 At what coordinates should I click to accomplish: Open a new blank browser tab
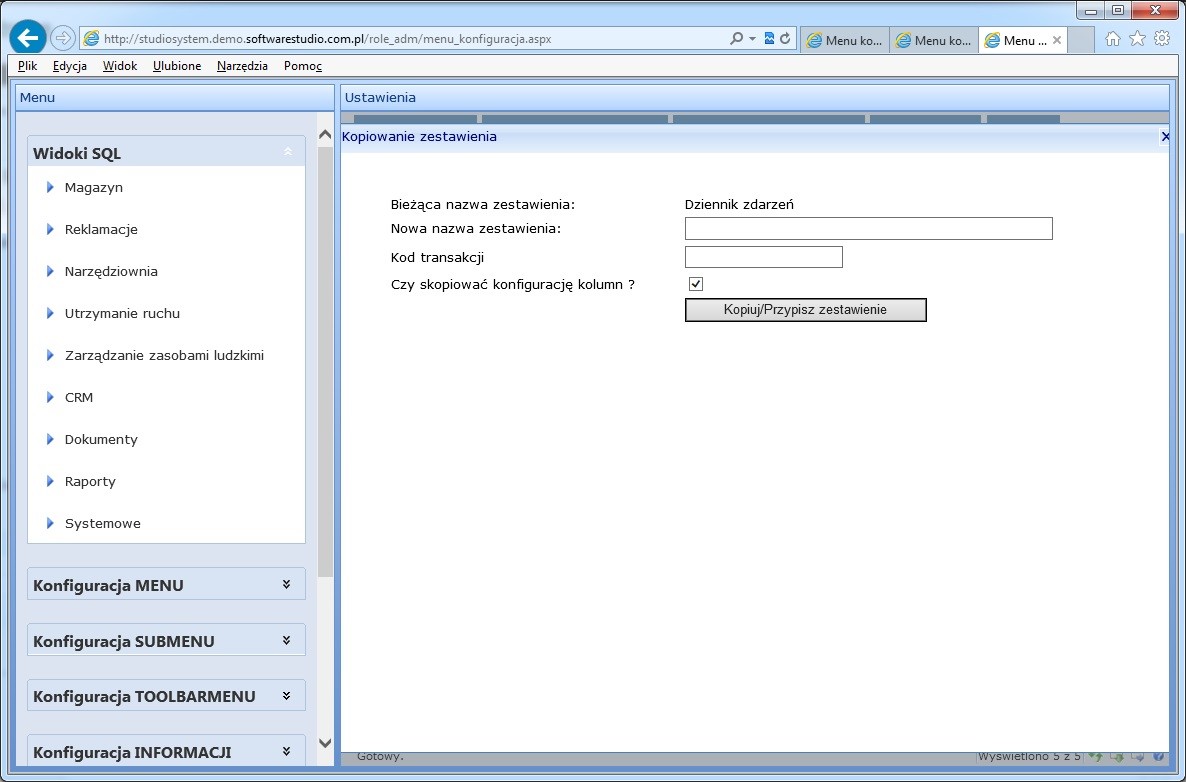tap(1082, 40)
